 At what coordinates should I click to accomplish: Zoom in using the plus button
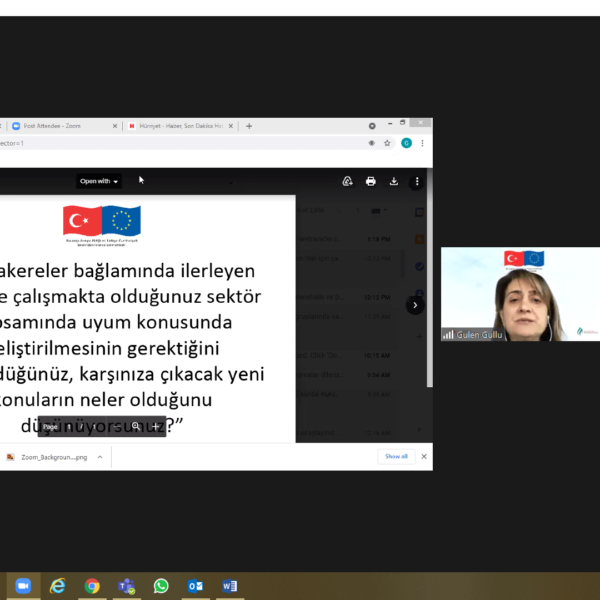click(x=155, y=426)
